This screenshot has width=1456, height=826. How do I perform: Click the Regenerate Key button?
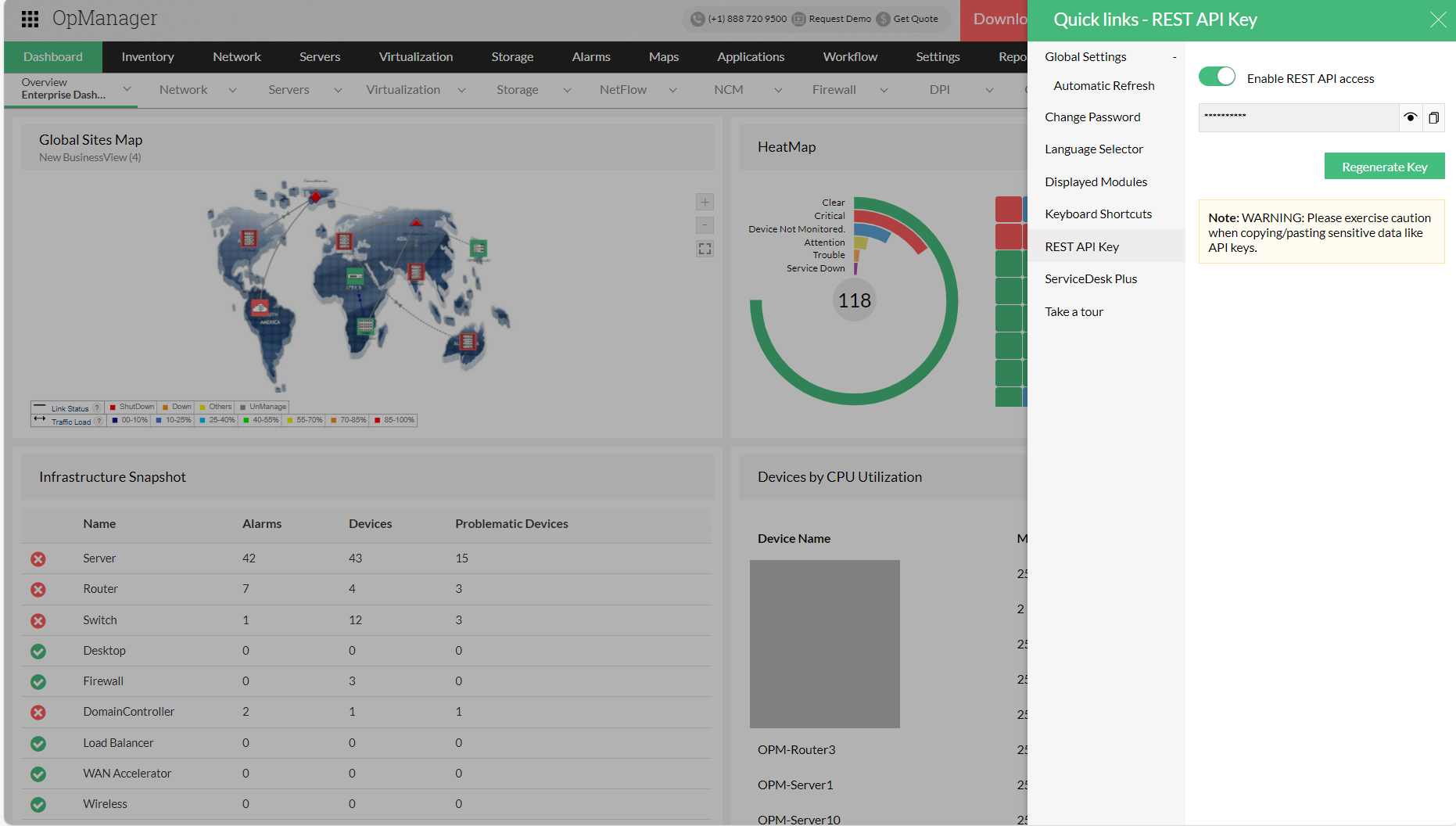[x=1384, y=167]
